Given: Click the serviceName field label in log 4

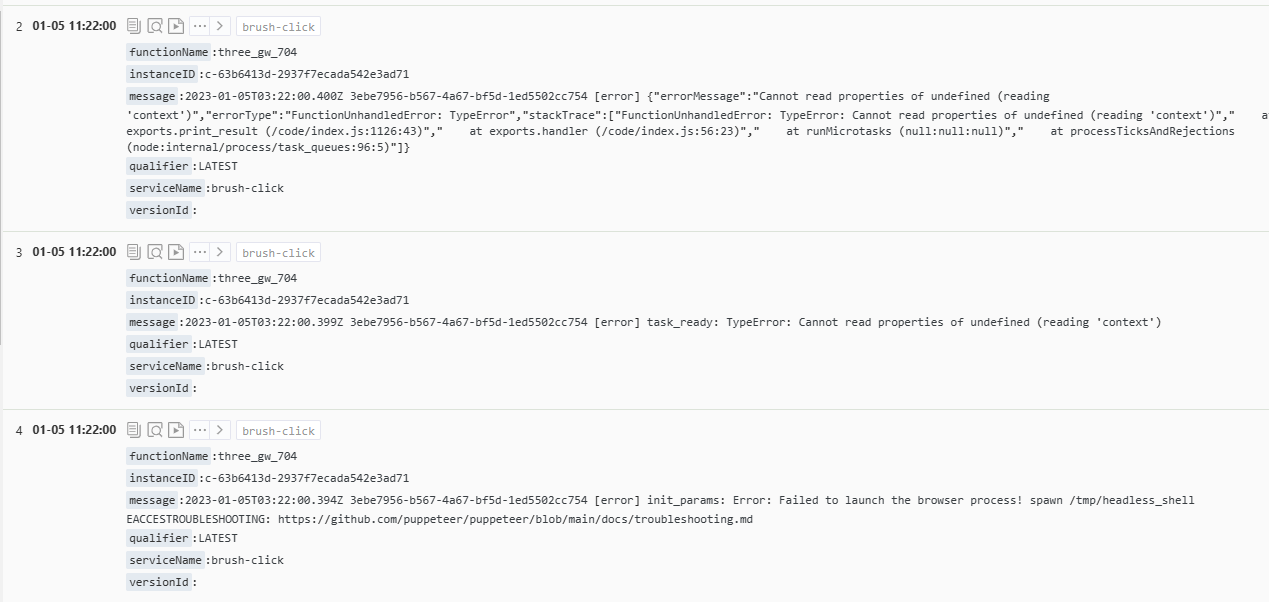Looking at the screenshot, I should (x=165, y=560).
